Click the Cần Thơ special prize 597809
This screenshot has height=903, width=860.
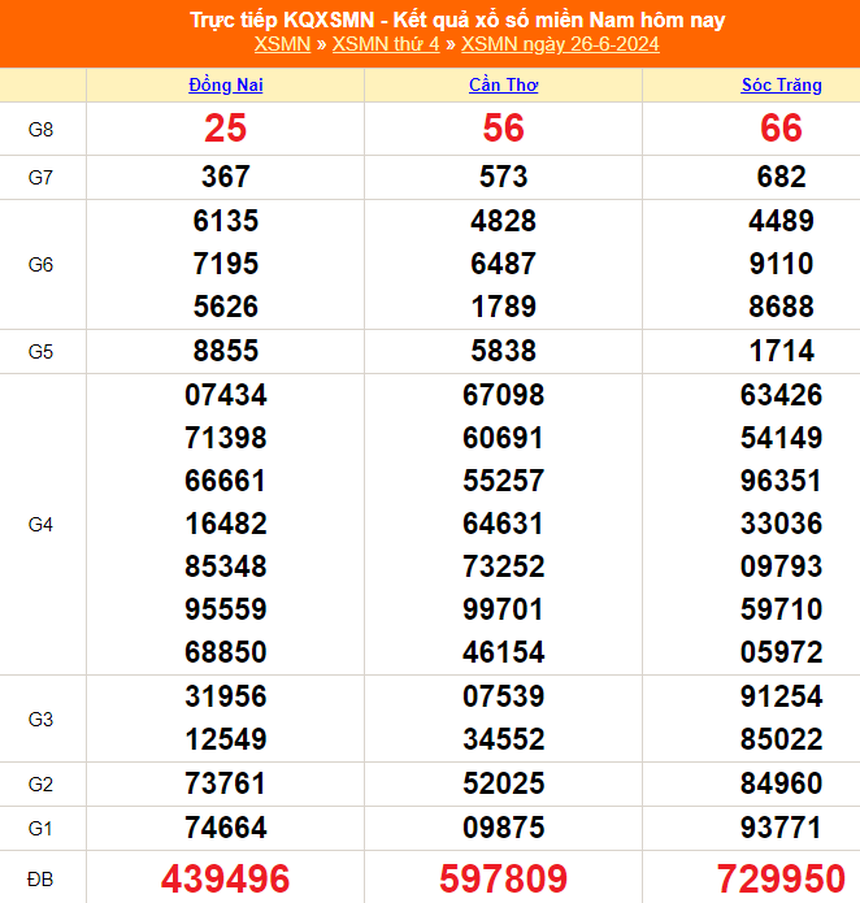(x=503, y=879)
